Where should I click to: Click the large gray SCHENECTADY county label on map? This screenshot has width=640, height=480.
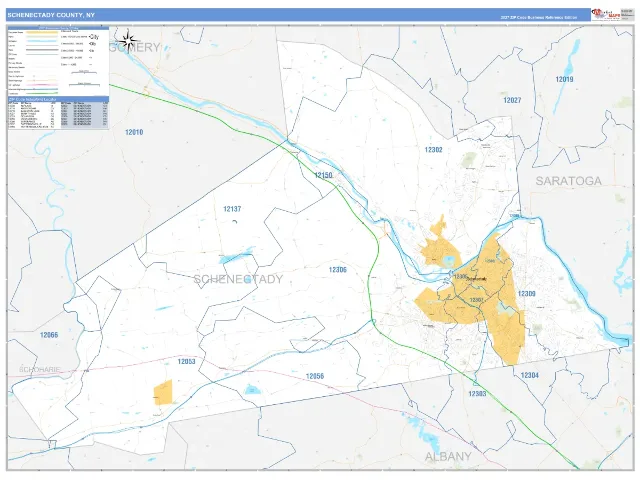click(238, 279)
